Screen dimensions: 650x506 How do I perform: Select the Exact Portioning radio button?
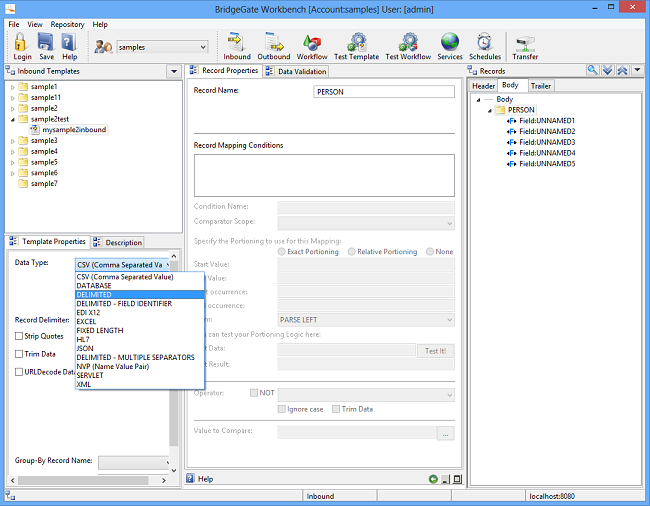pyautogui.click(x=281, y=252)
